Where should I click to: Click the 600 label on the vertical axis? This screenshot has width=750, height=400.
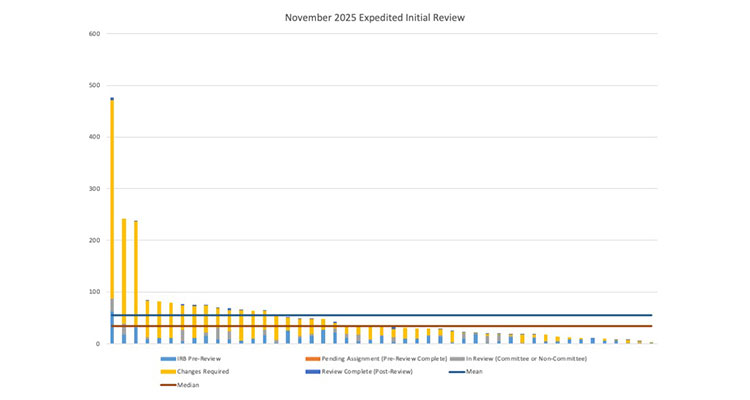click(94, 34)
